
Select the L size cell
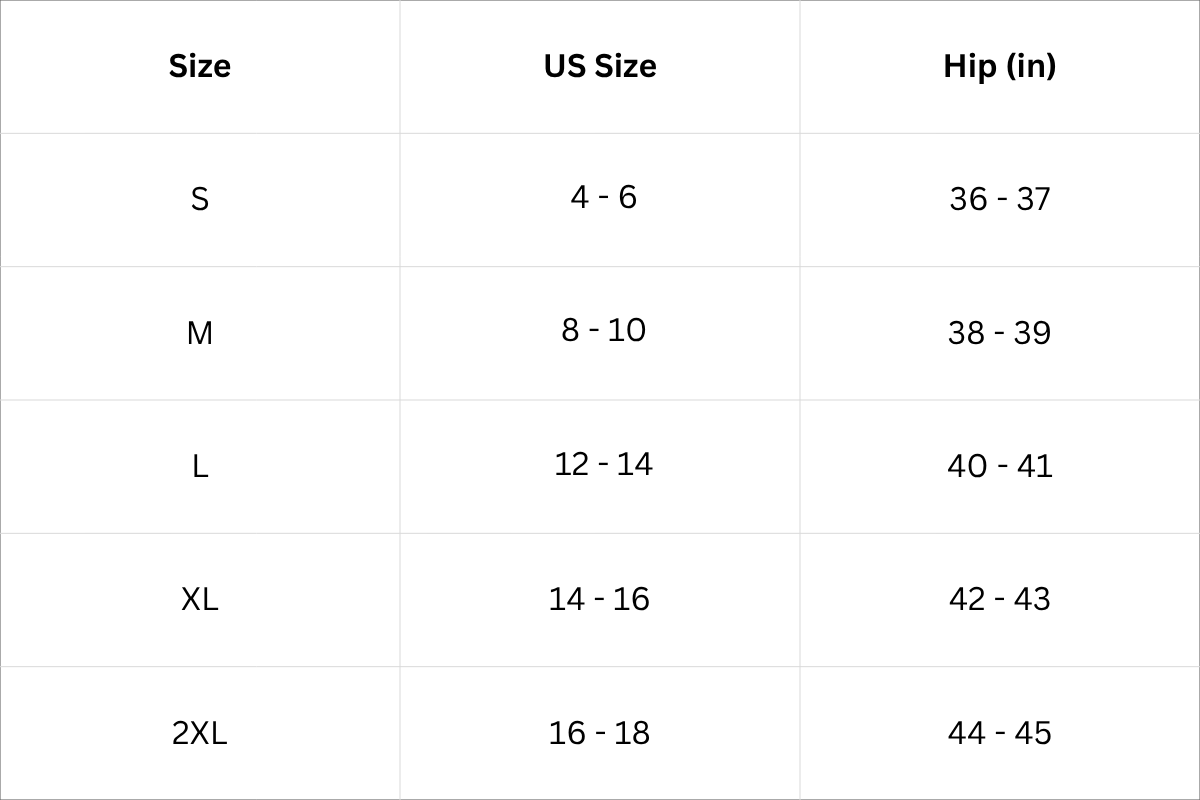(x=200, y=466)
